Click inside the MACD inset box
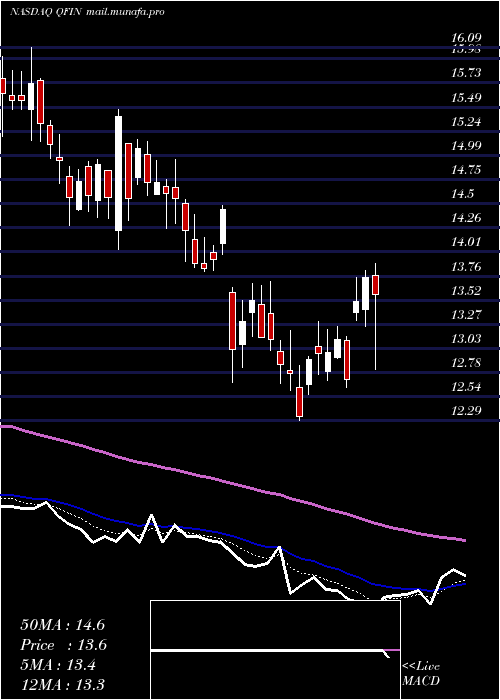The width and height of the screenshot is (500, 700). pyautogui.click(x=275, y=650)
